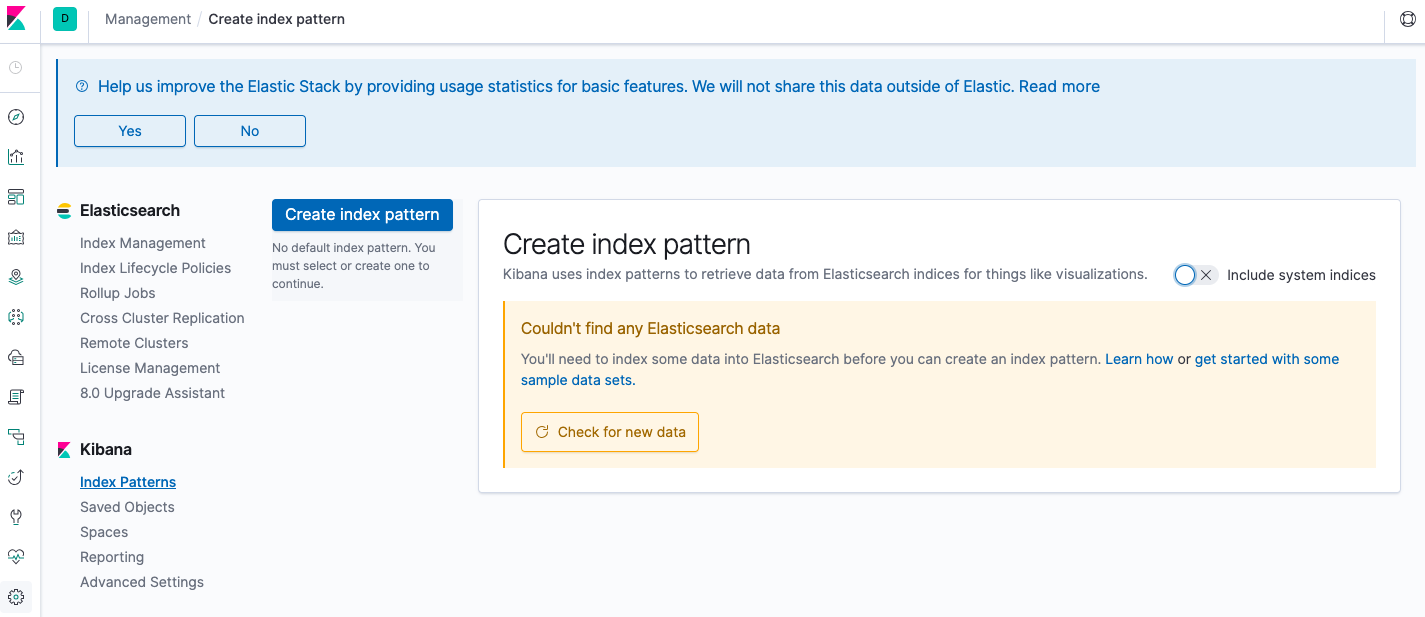Click the Kibana logo at top left

17,18
